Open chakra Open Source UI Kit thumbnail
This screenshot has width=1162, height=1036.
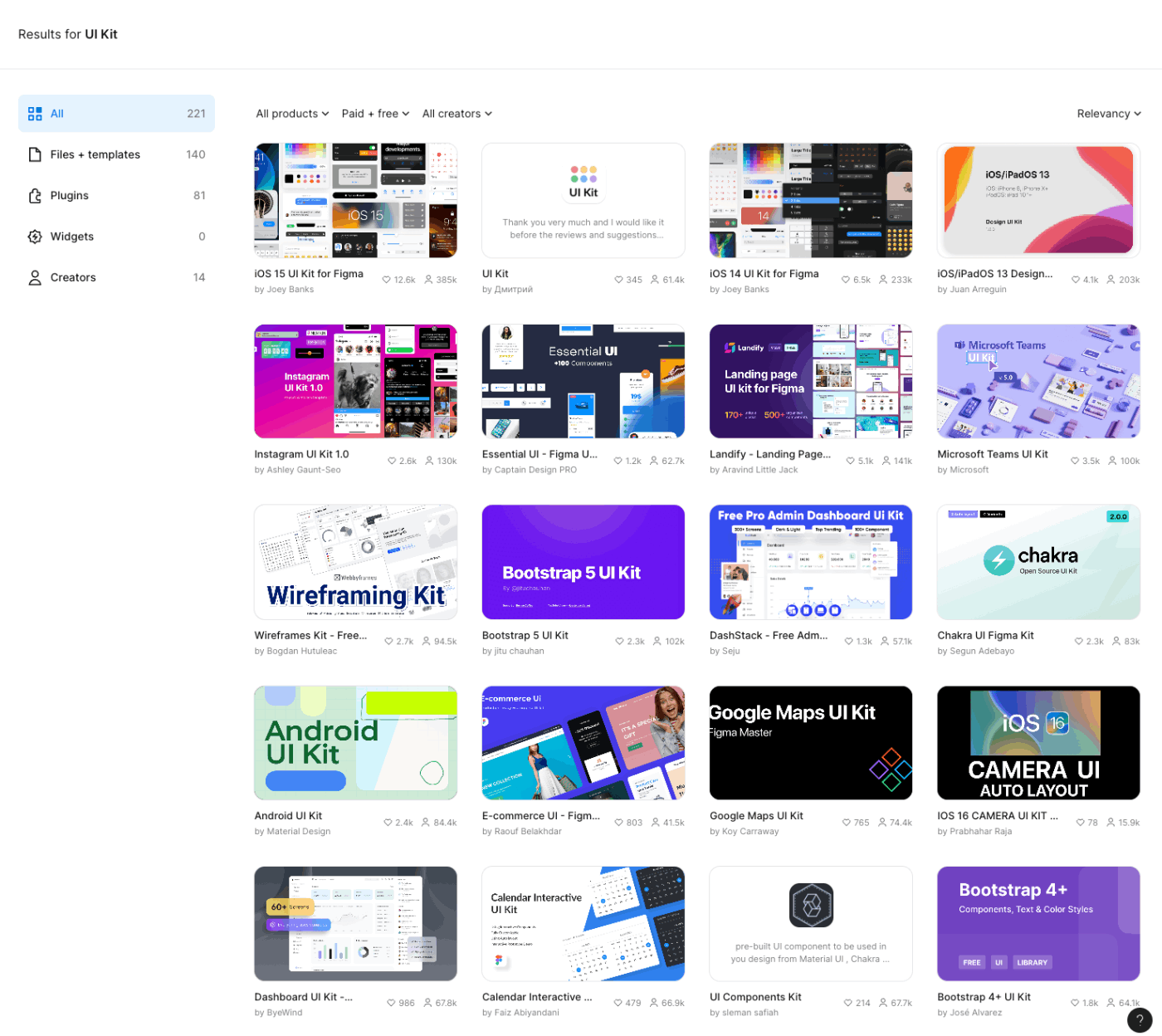tap(1038, 562)
